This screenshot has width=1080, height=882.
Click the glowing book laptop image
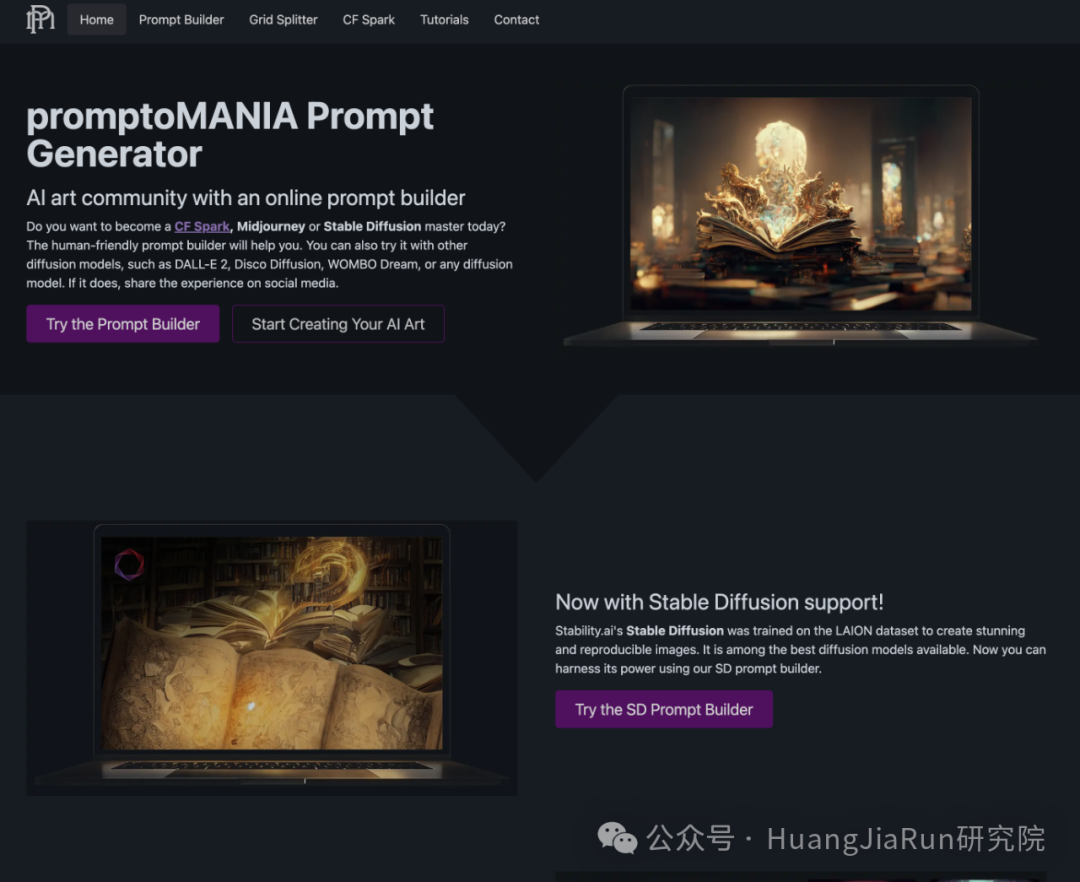(x=800, y=215)
